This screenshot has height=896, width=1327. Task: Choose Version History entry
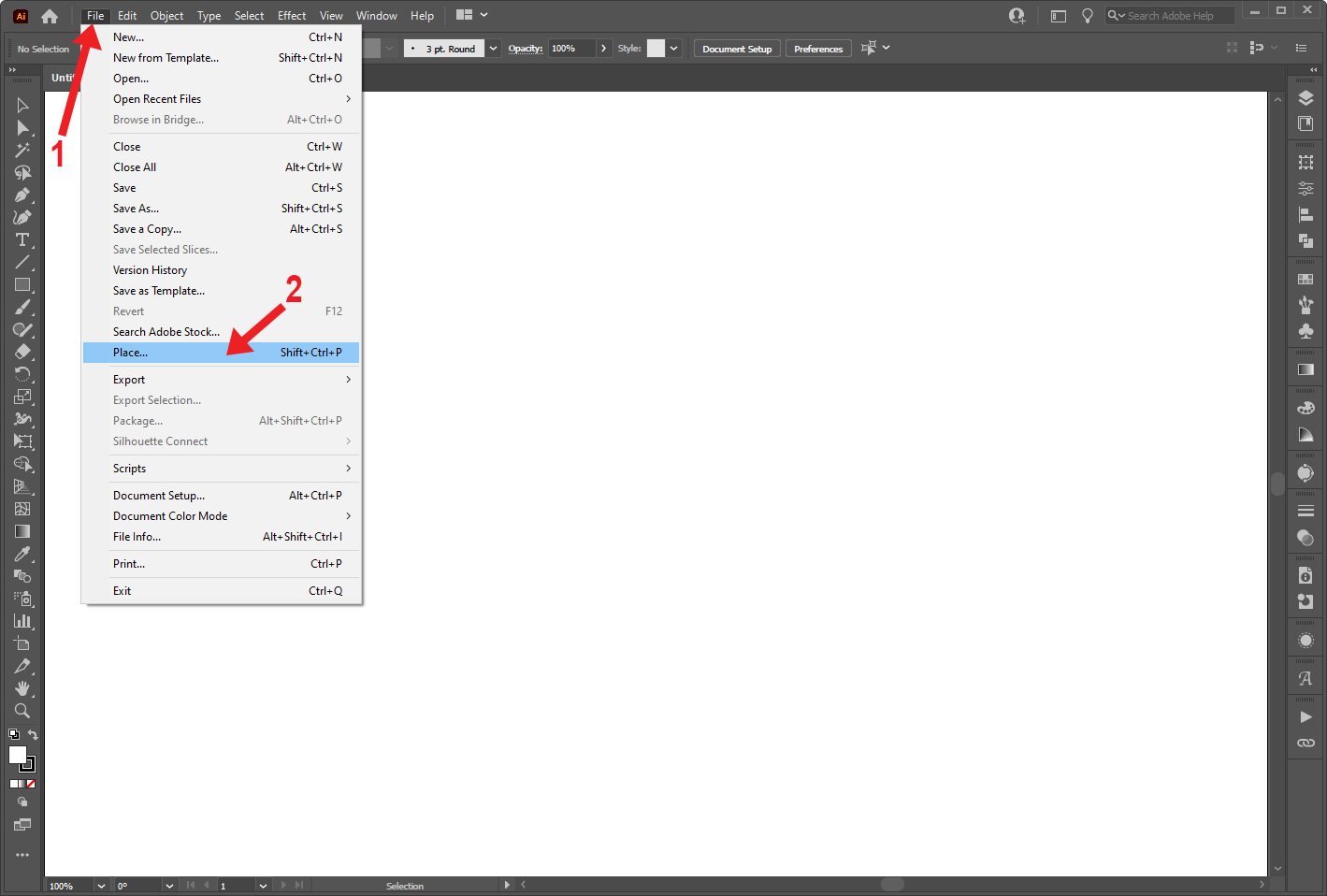click(222, 270)
